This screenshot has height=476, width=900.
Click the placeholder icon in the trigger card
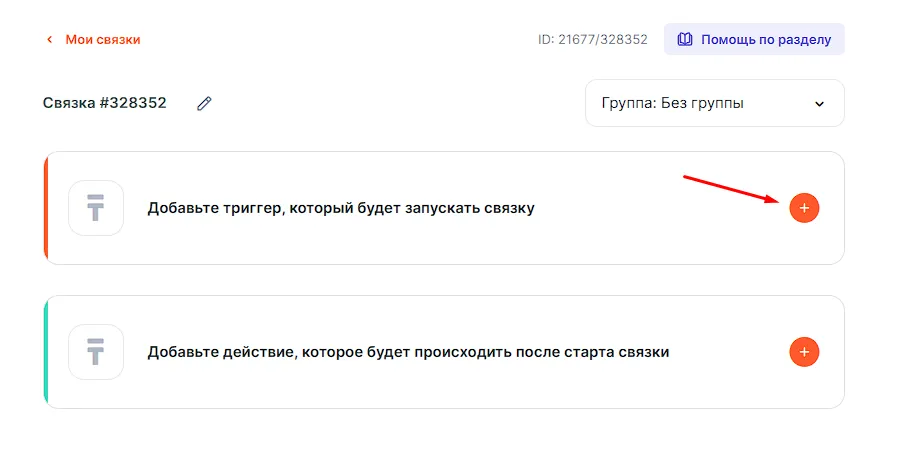pyautogui.click(x=96, y=208)
